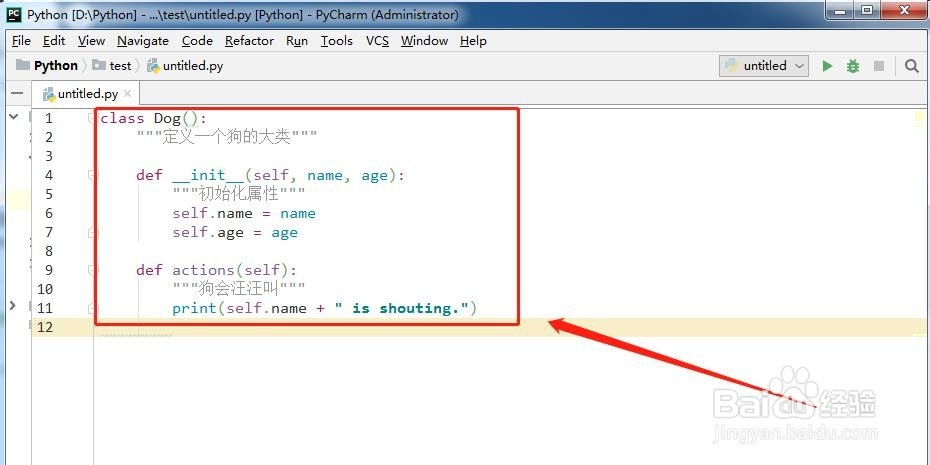The height and width of the screenshot is (465, 930).
Task: Open the Run menu
Action: pyautogui.click(x=297, y=41)
